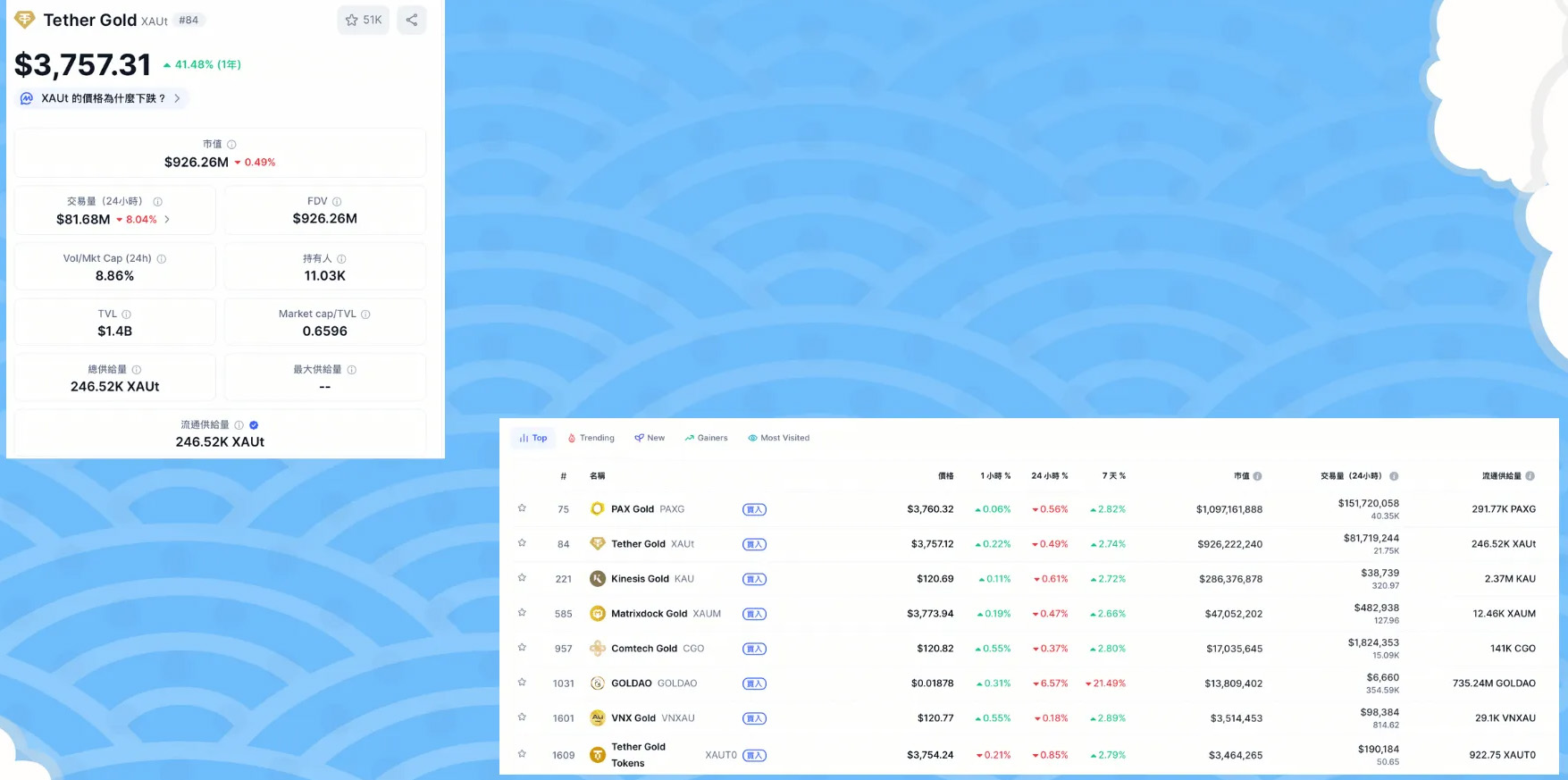Toggle favorite star for PAX Gold row

[522, 508]
